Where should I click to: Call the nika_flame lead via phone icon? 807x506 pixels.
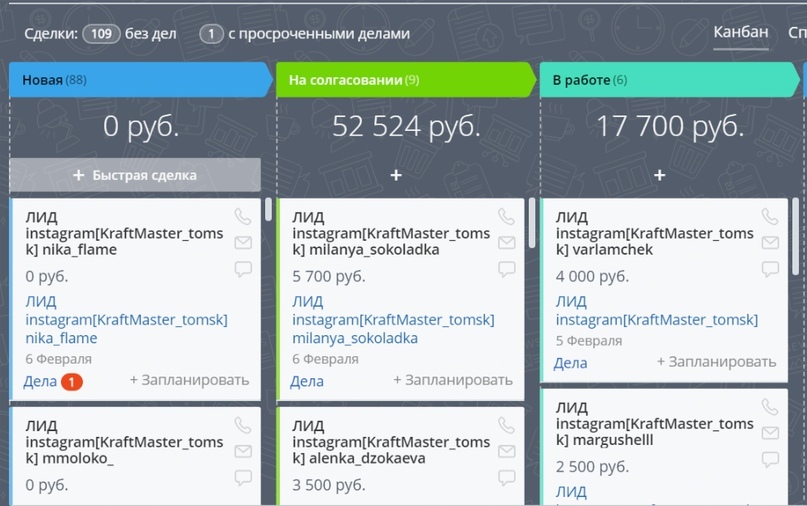coord(243,216)
